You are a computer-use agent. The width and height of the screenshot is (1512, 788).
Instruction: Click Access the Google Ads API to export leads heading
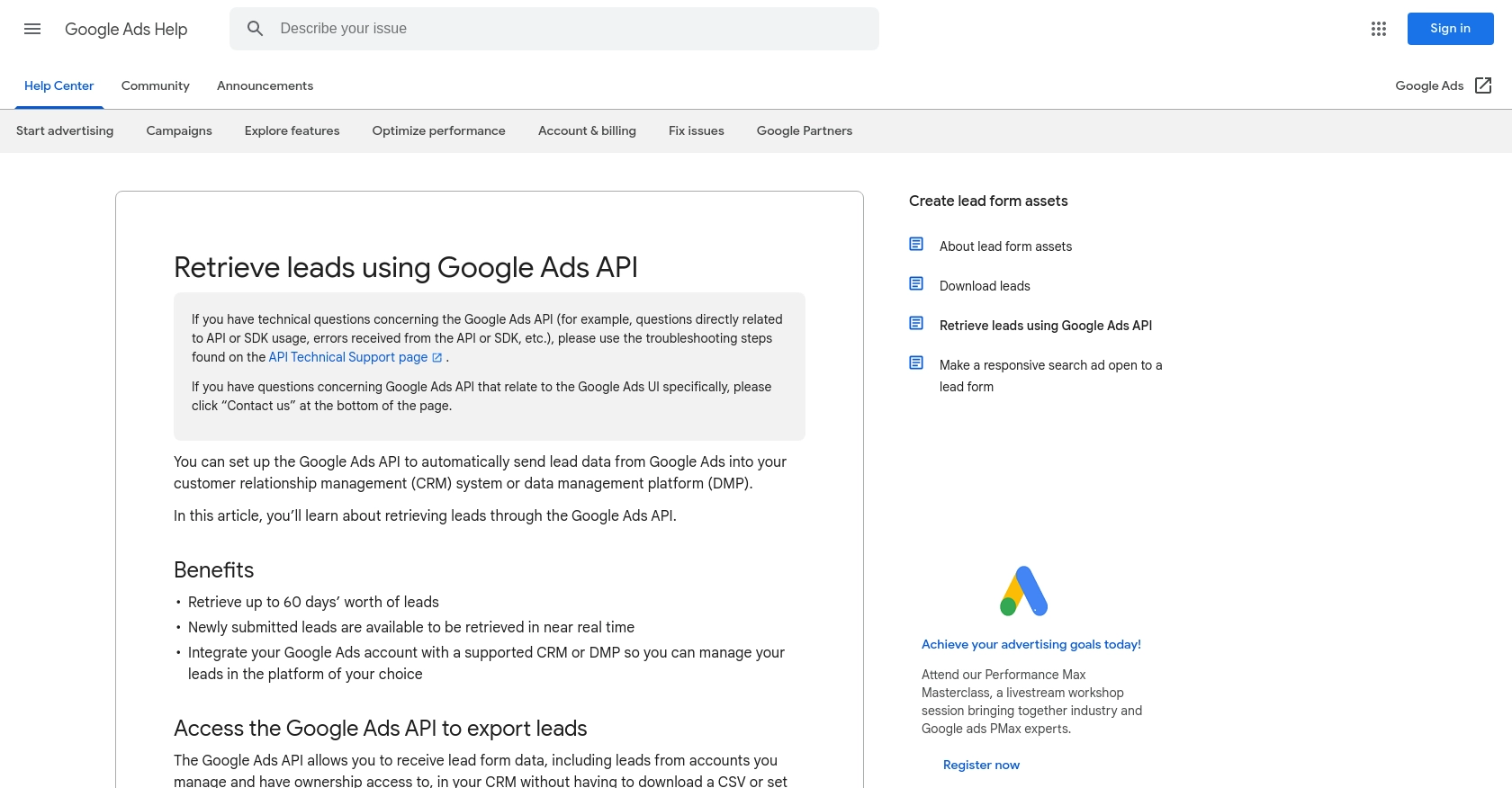381,728
